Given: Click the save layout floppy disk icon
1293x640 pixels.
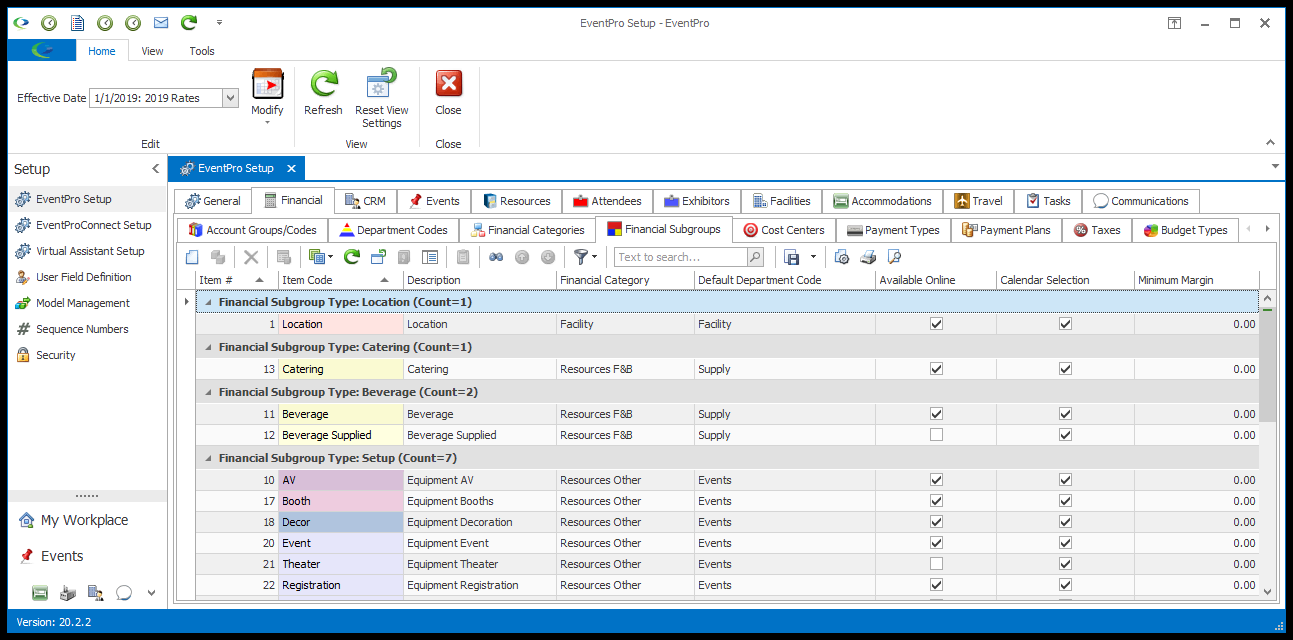Looking at the screenshot, I should pyautogui.click(x=792, y=257).
